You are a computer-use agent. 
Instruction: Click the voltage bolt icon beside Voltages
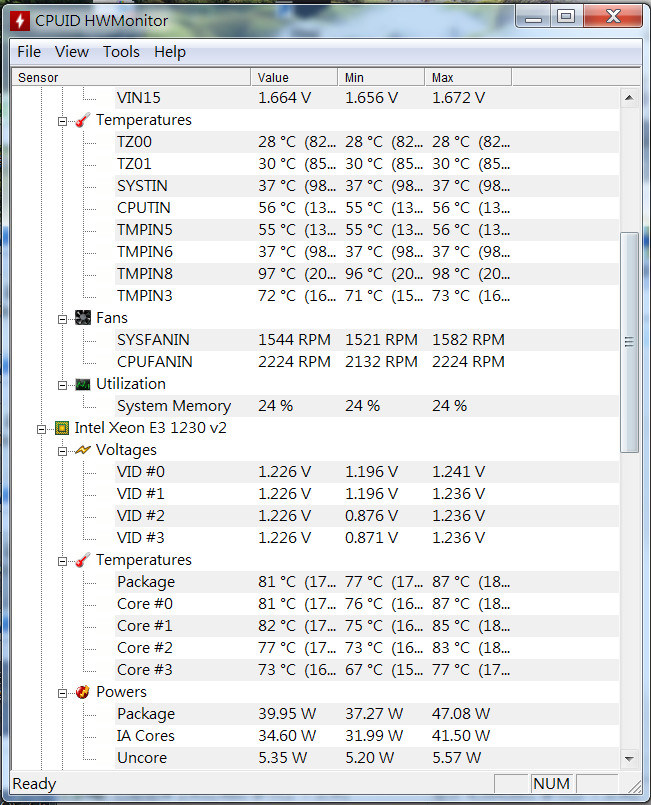pyautogui.click(x=83, y=450)
